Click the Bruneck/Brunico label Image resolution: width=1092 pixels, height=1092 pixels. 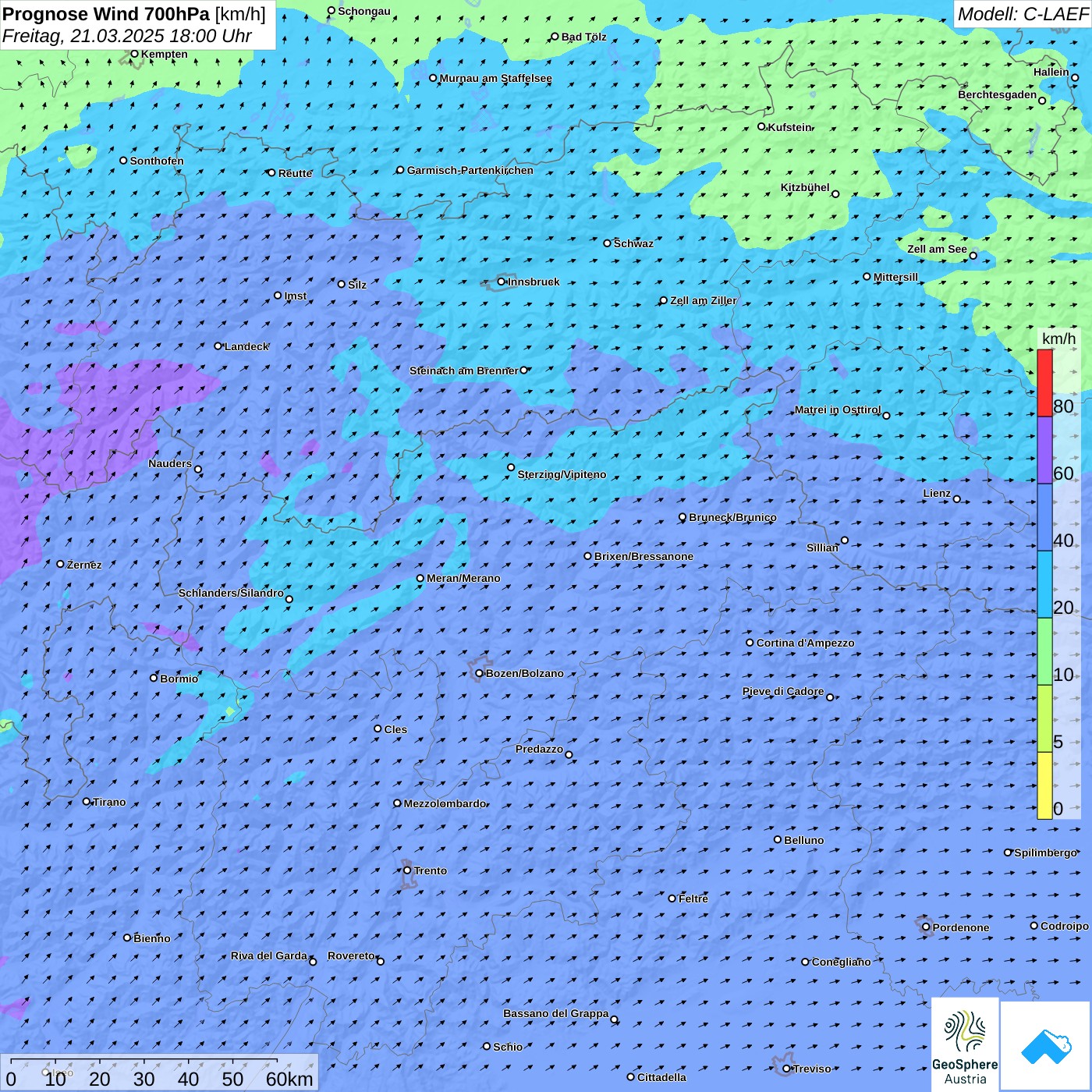732,517
